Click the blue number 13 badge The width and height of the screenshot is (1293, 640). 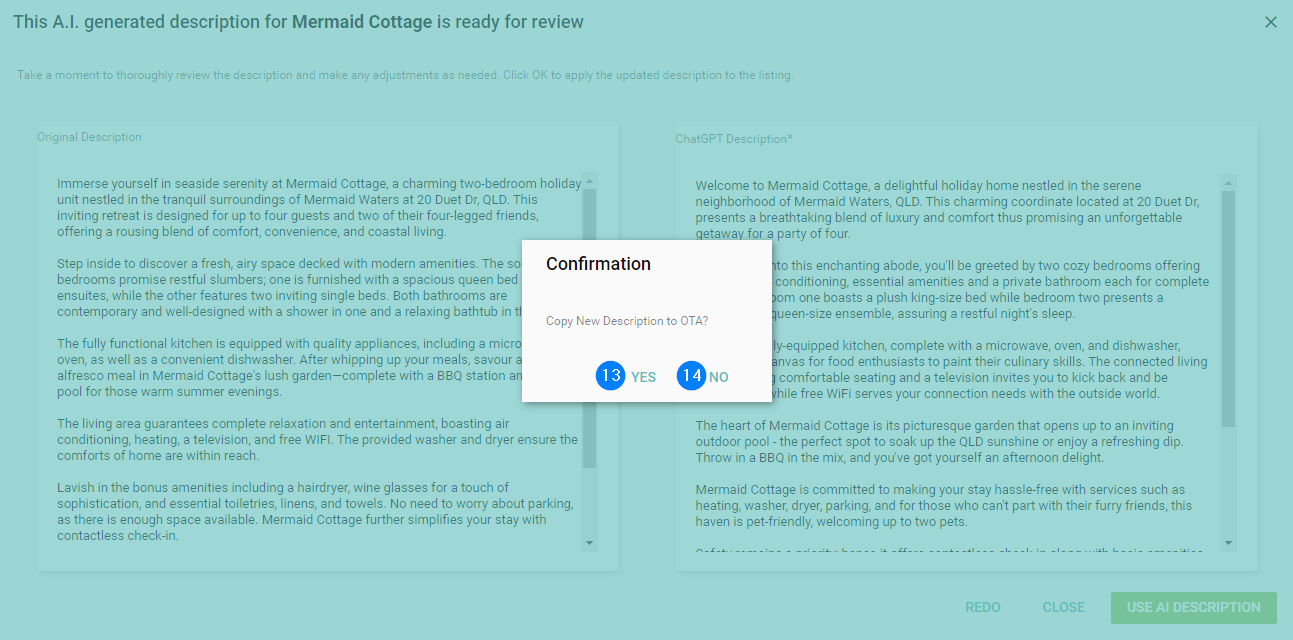611,376
